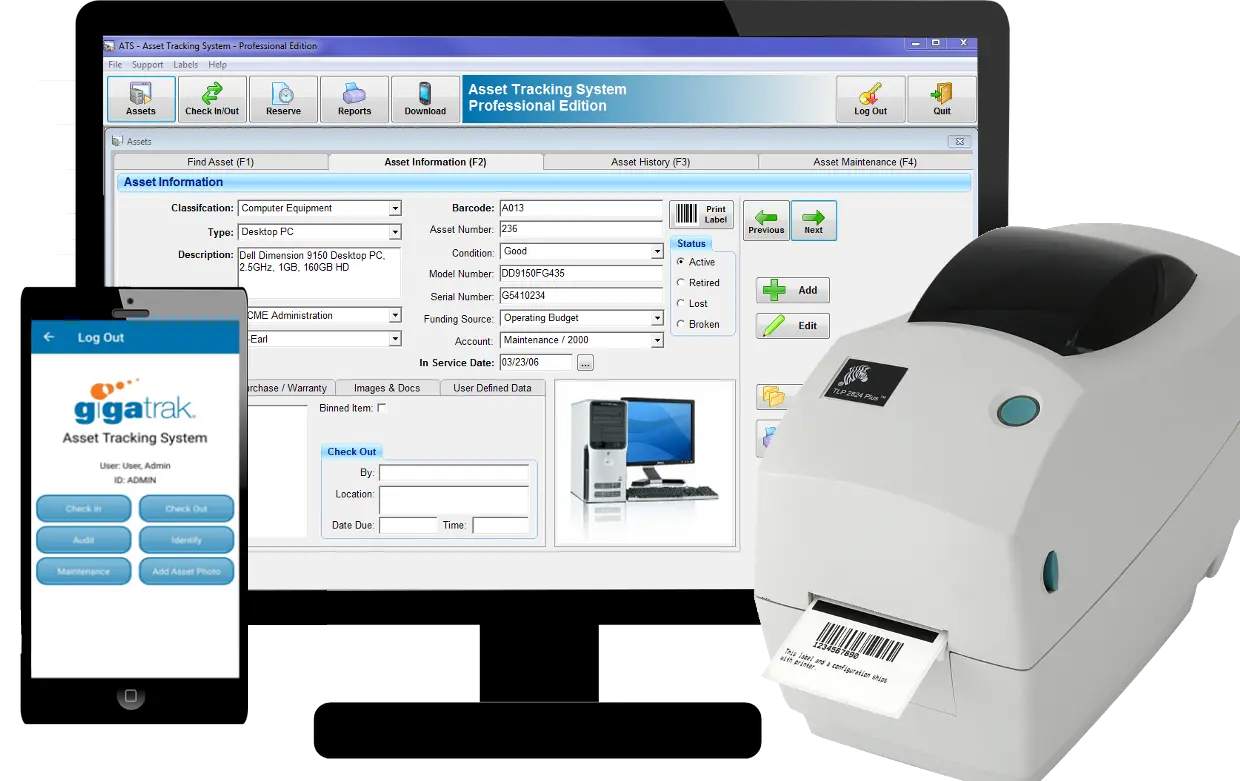
Task: Go to Next asset arrow
Action: tap(814, 220)
